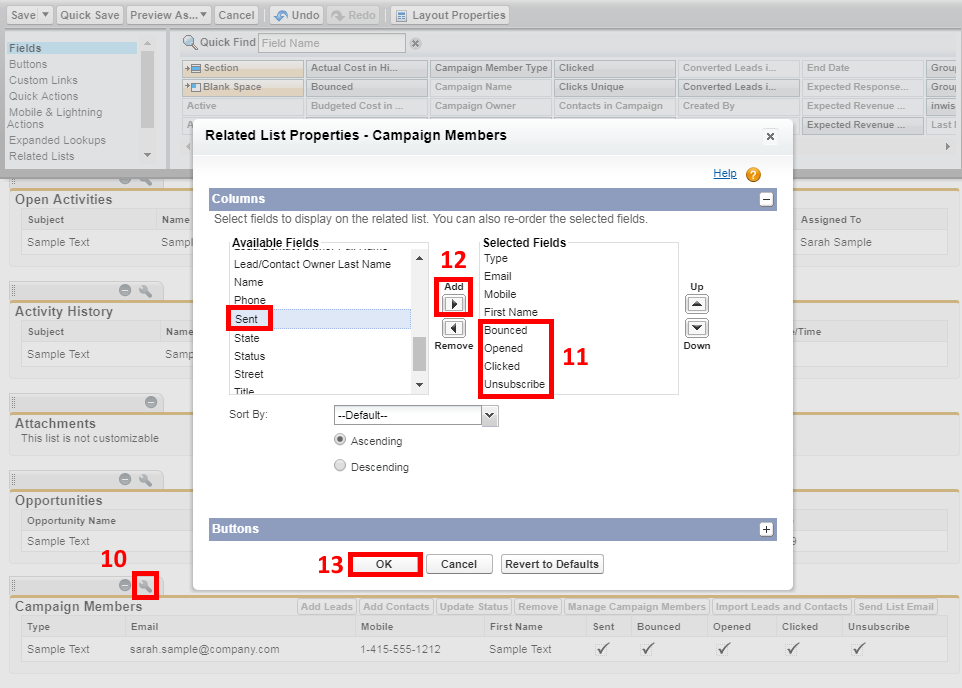Open the Help question mark icon
This screenshot has width=962, height=688.
click(x=753, y=174)
